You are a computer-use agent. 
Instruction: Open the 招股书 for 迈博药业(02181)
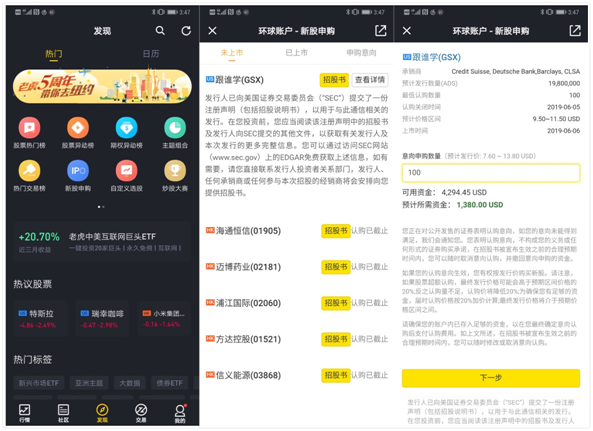tap(335, 267)
